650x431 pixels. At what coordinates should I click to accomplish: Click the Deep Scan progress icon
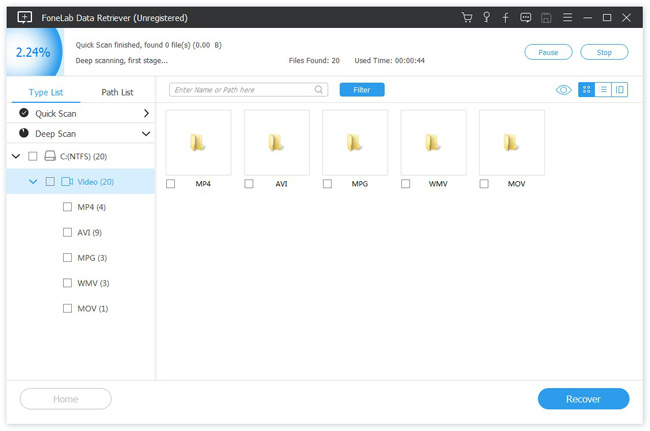coord(24,133)
